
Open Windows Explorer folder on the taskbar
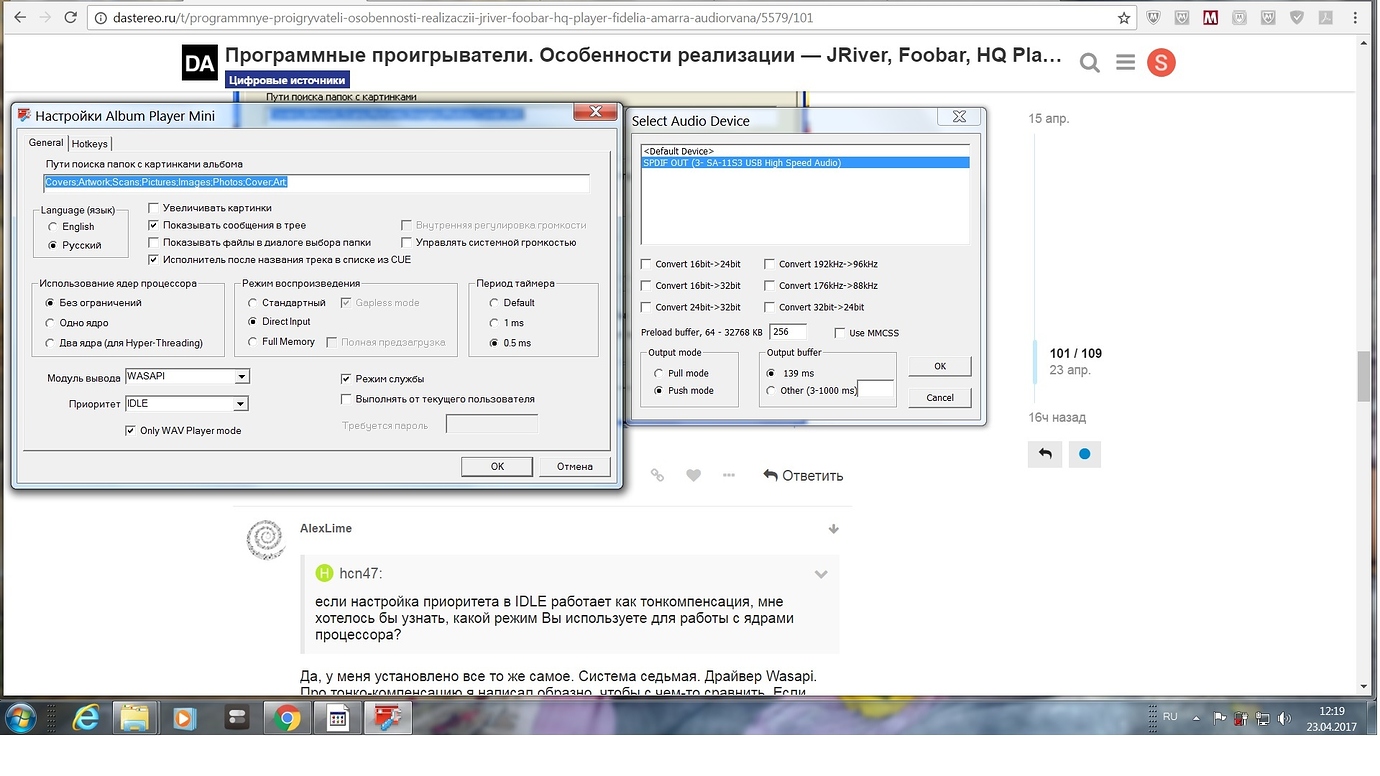click(x=134, y=718)
